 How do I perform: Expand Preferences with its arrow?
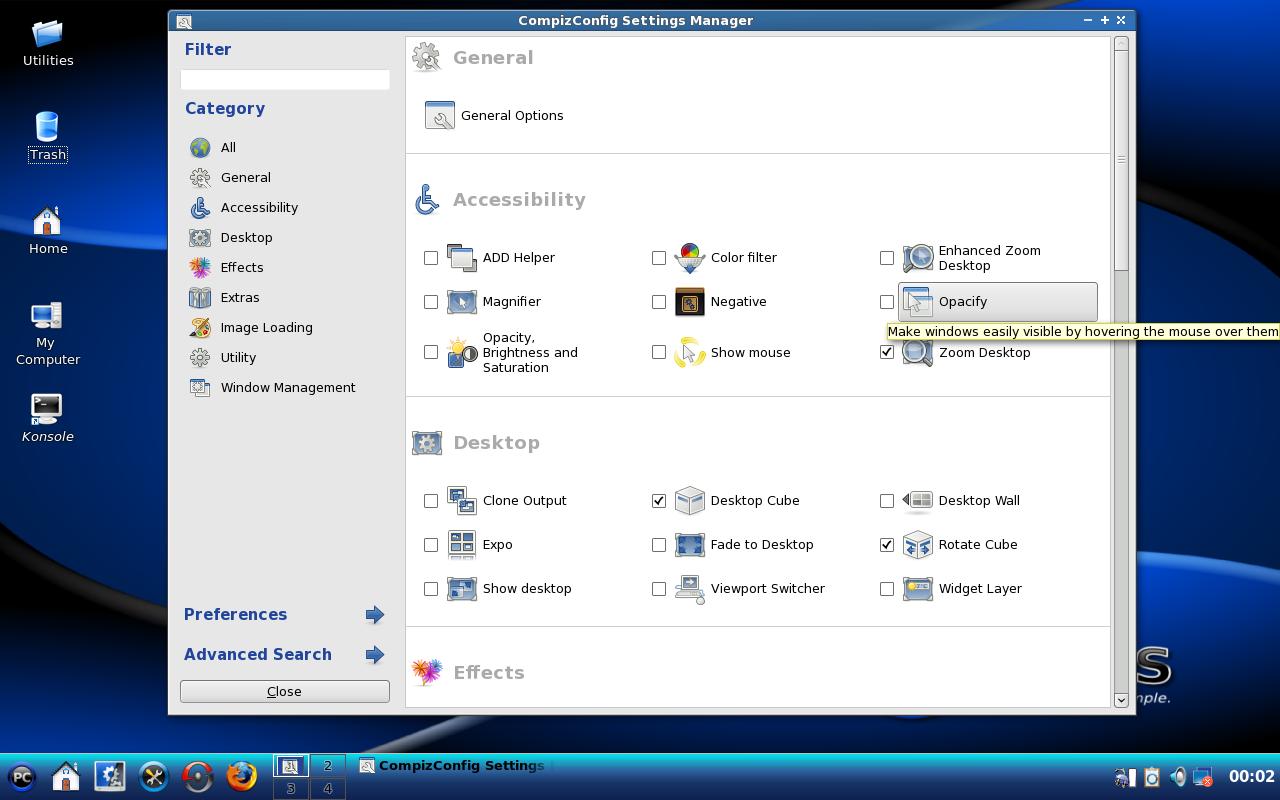click(x=375, y=614)
